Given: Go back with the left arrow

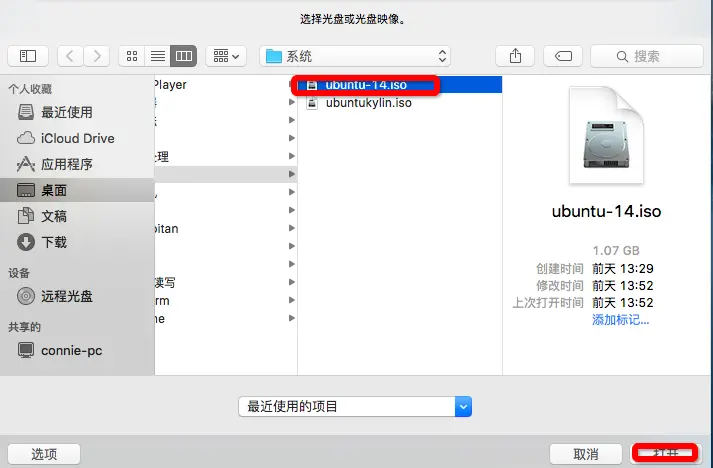Looking at the screenshot, I should tap(70, 56).
